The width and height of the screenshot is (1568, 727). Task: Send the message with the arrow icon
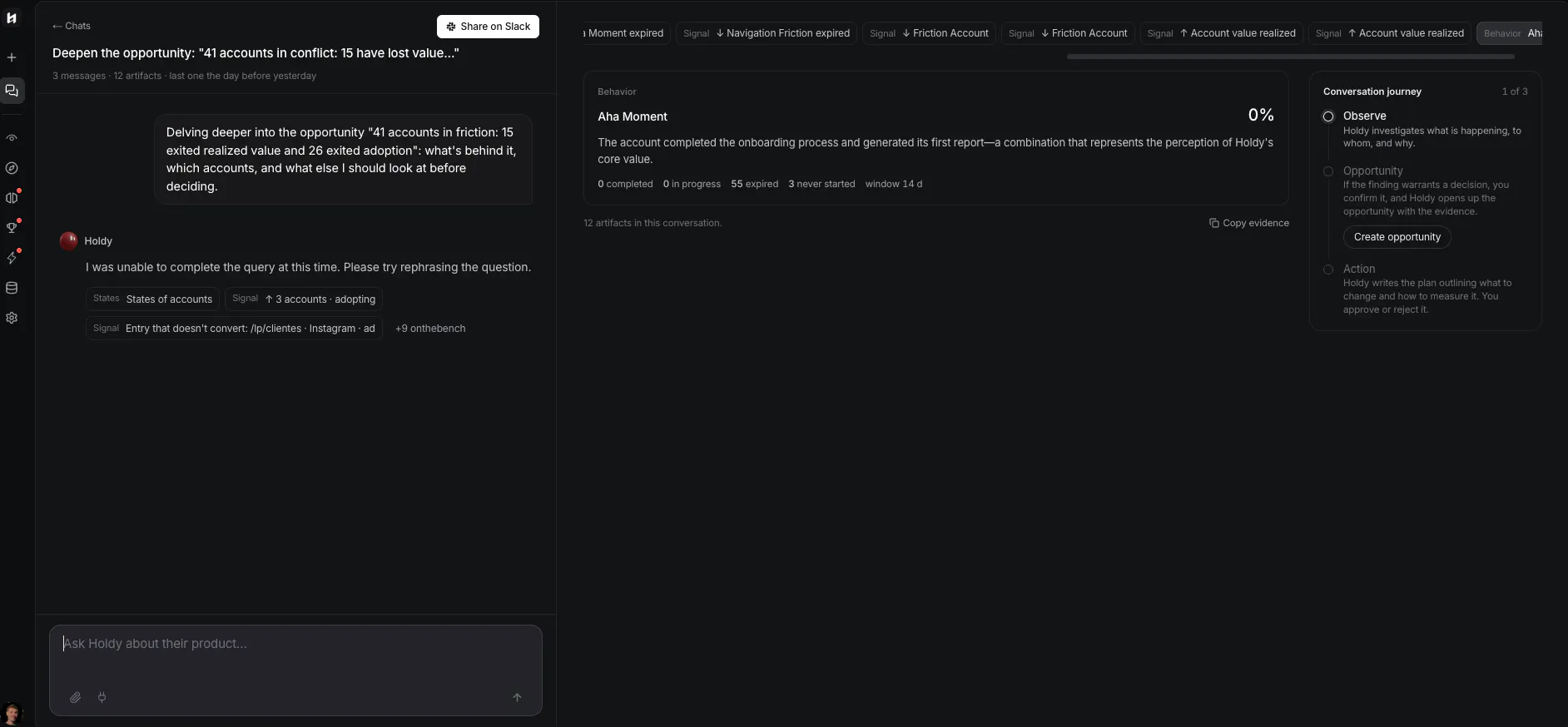(x=517, y=698)
